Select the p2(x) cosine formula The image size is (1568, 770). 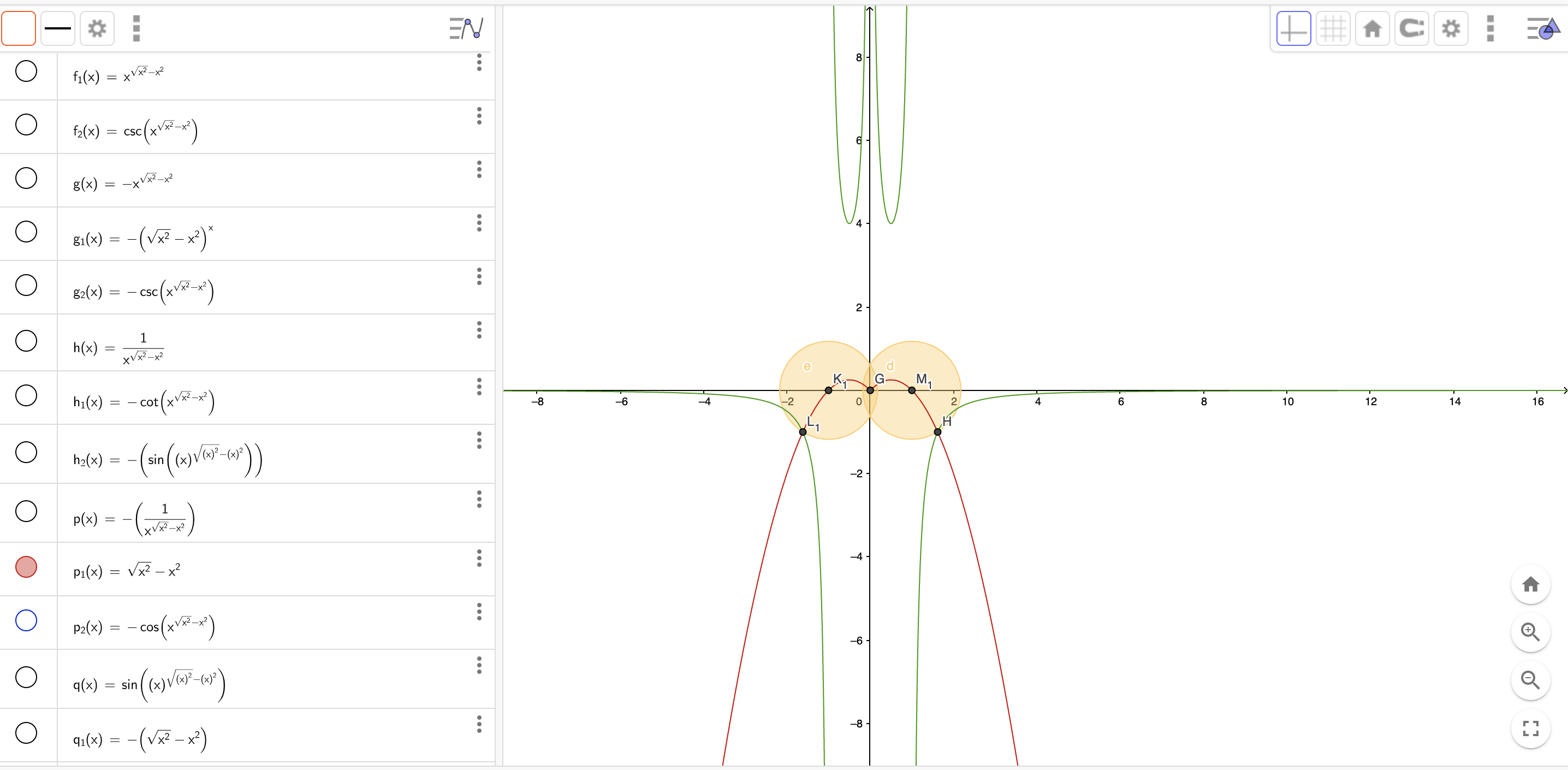pos(144,626)
